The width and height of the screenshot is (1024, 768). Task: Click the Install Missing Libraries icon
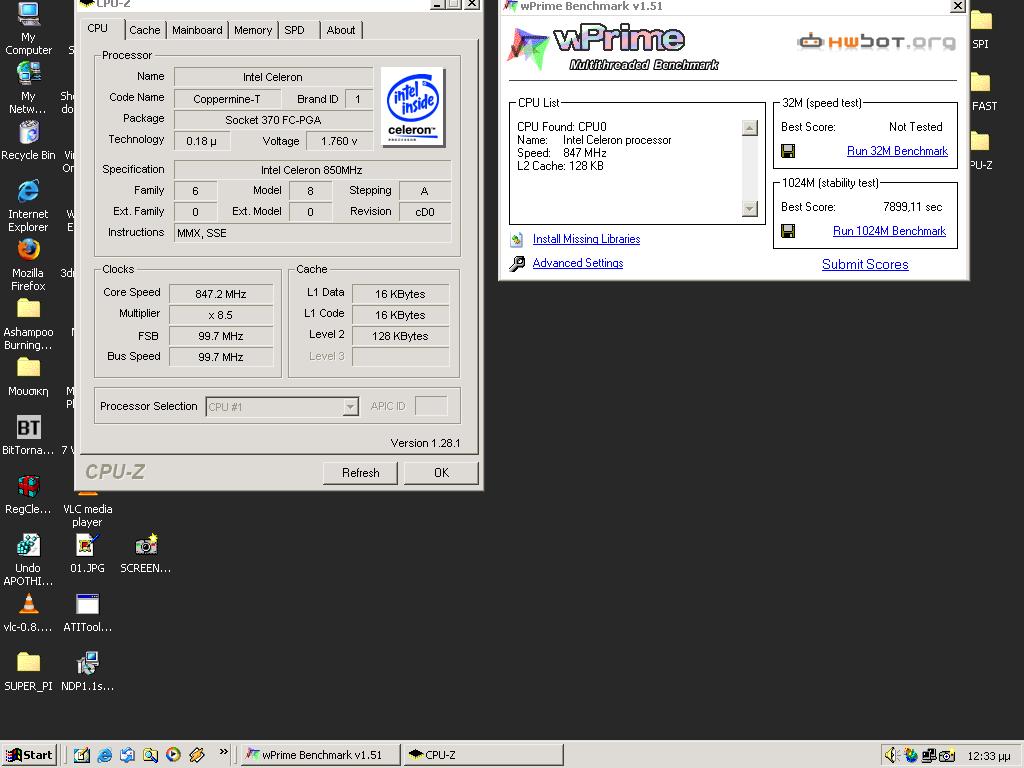click(x=517, y=239)
